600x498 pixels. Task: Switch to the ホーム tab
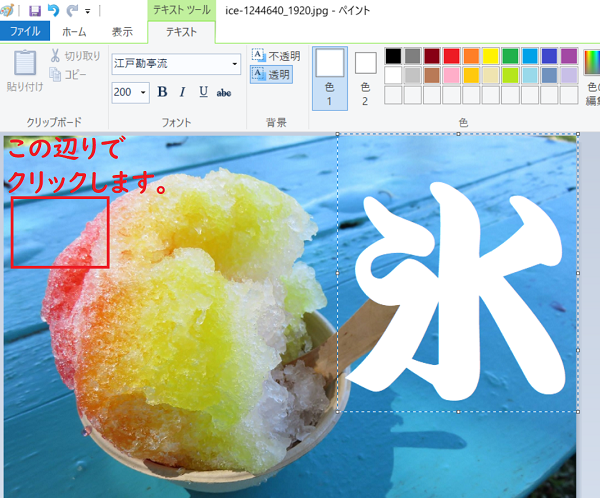(74, 32)
